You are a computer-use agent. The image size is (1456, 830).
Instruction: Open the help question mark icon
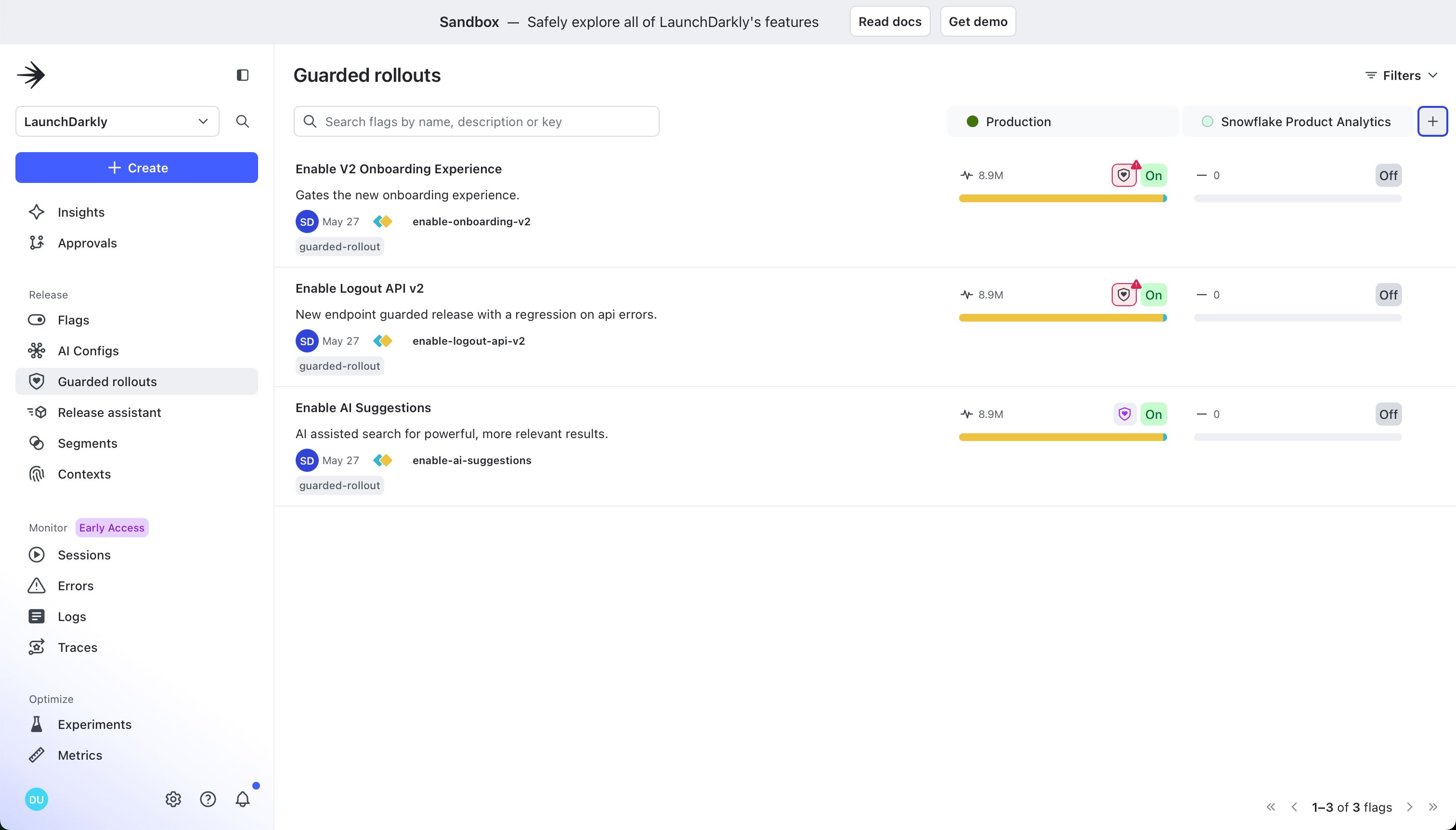coord(208,799)
